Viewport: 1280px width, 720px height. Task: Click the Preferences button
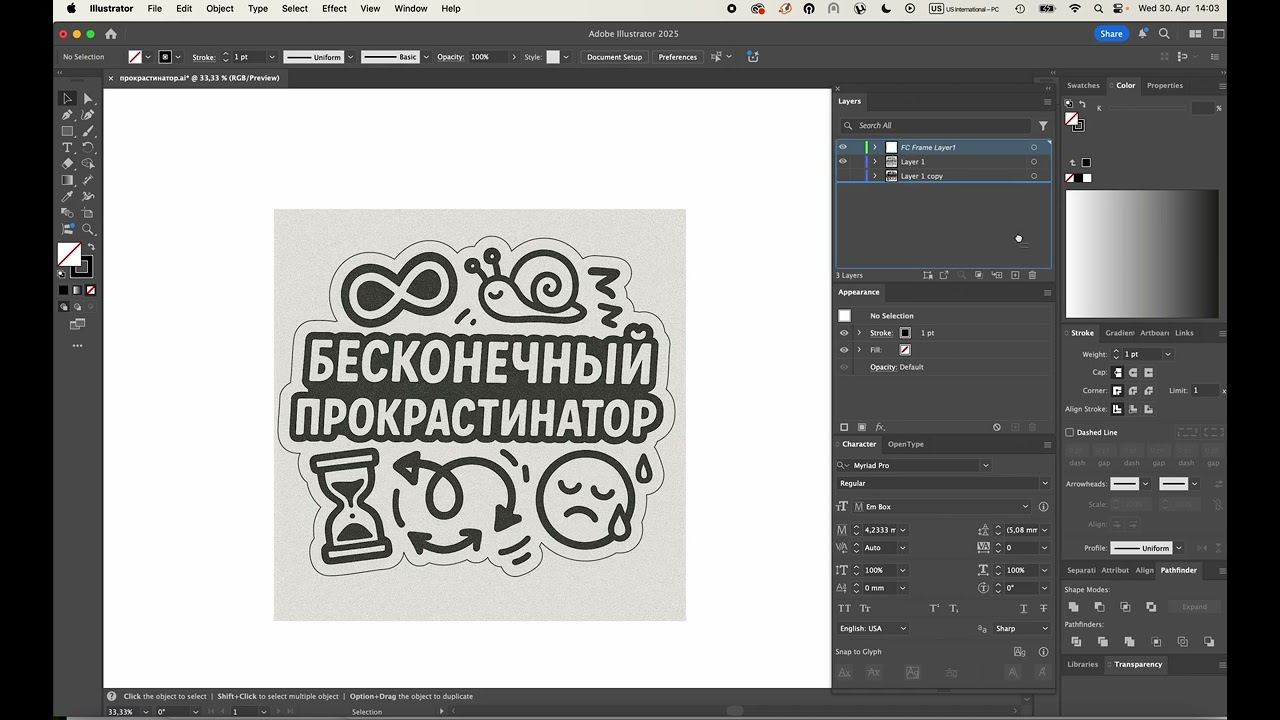click(677, 57)
